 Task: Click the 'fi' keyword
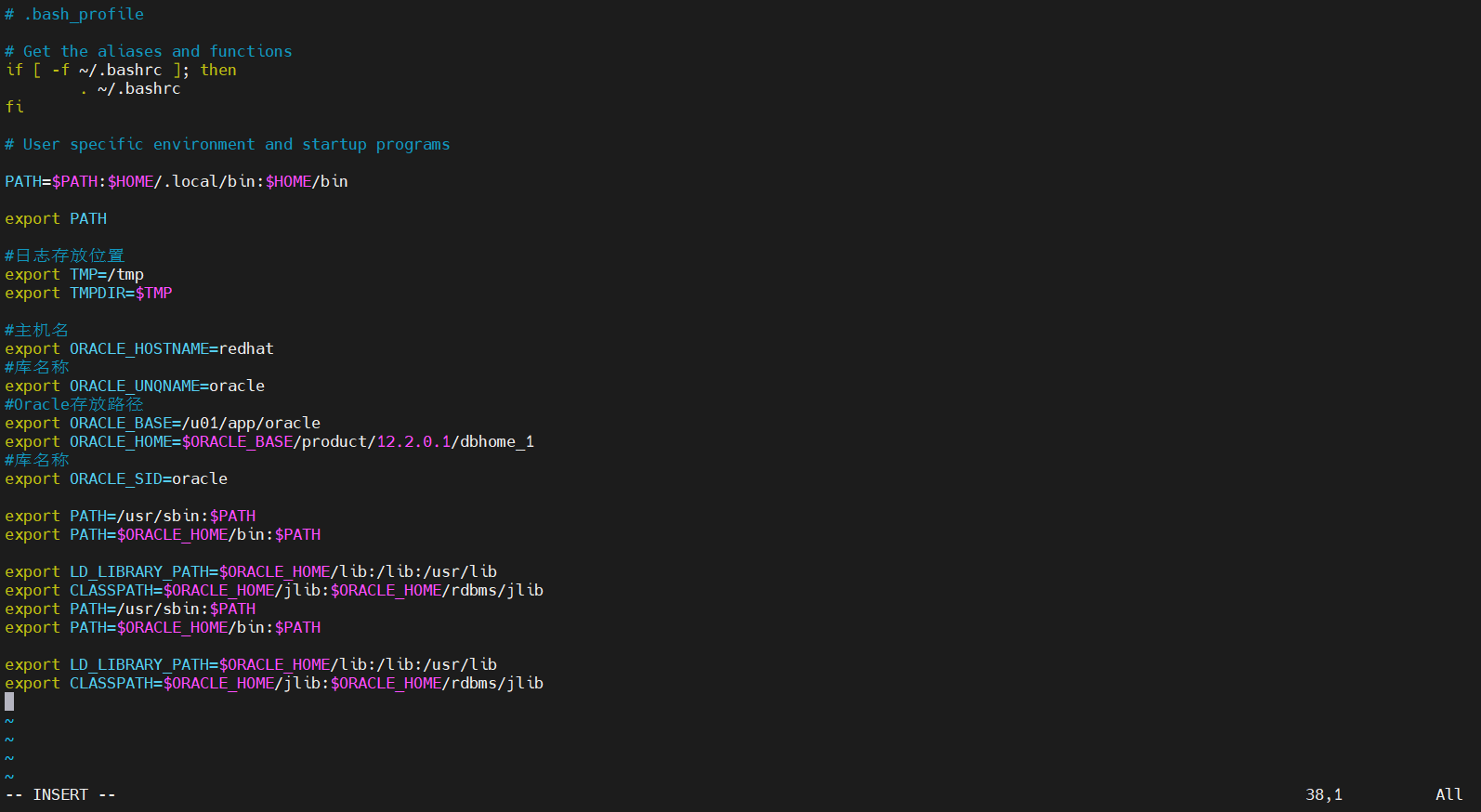click(14, 107)
